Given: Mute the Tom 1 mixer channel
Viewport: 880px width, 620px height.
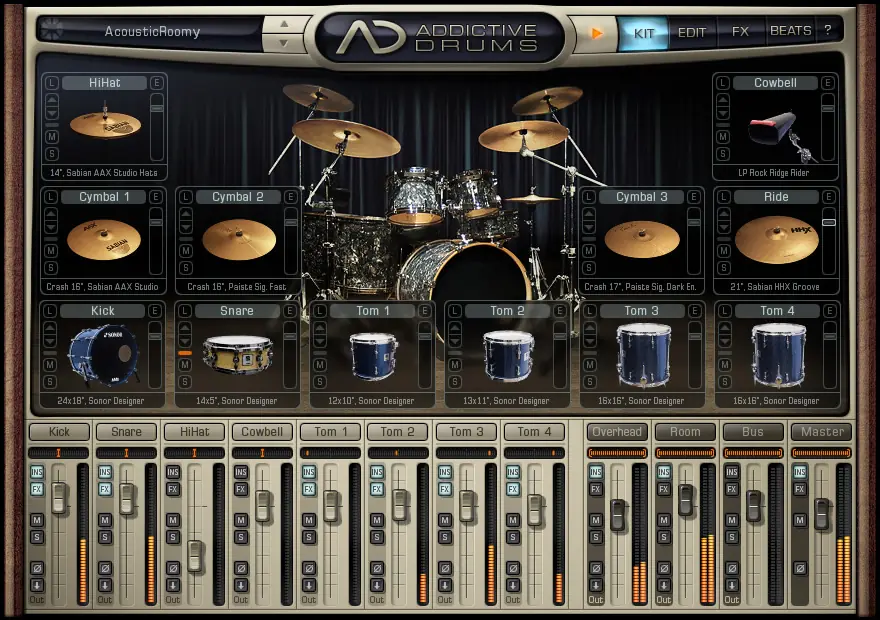Looking at the screenshot, I should (309, 520).
